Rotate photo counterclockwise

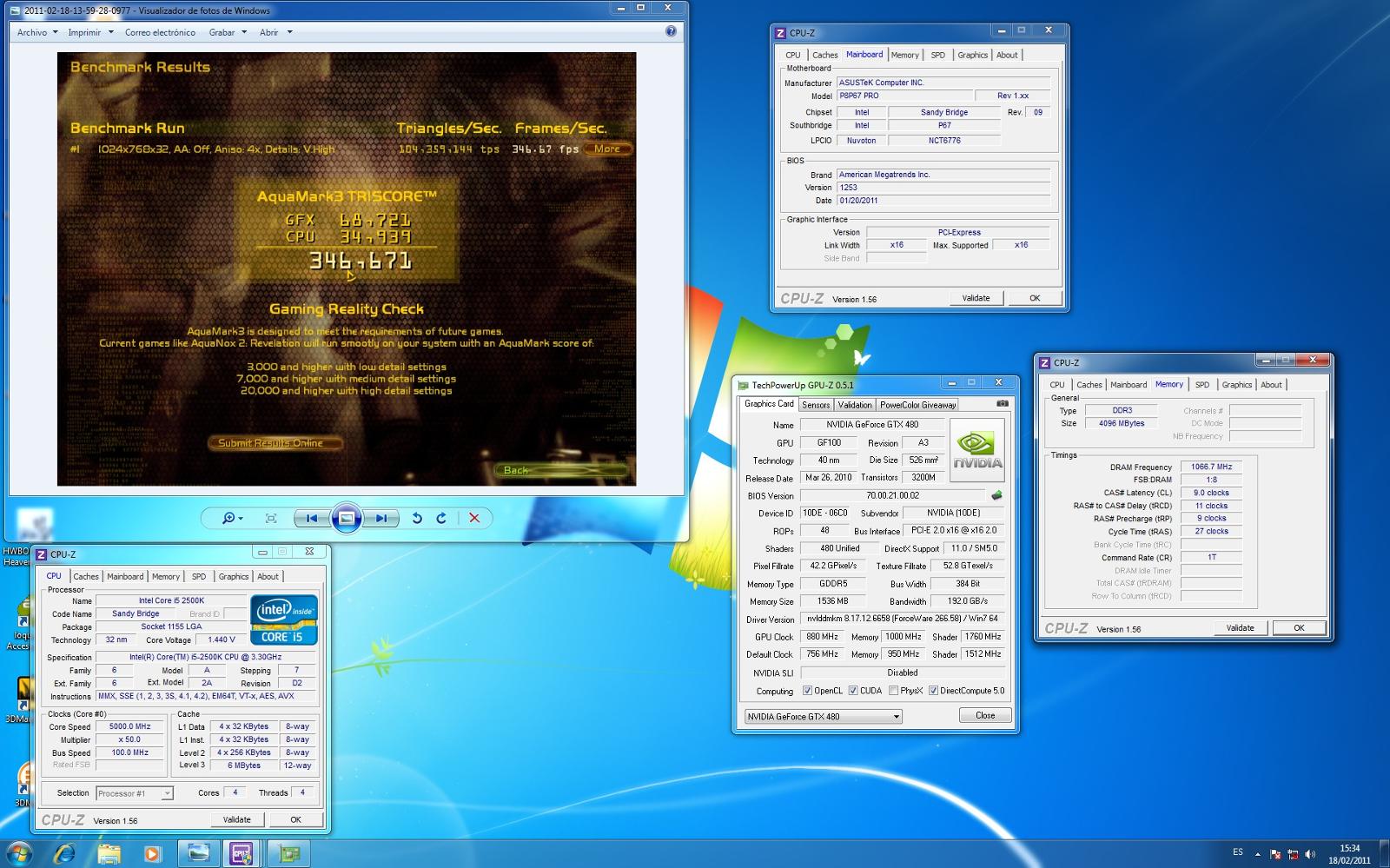(417, 518)
